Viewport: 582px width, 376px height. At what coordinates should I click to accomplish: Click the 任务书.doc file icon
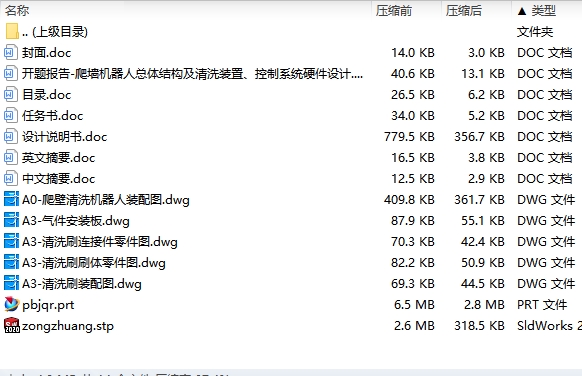click(10, 115)
